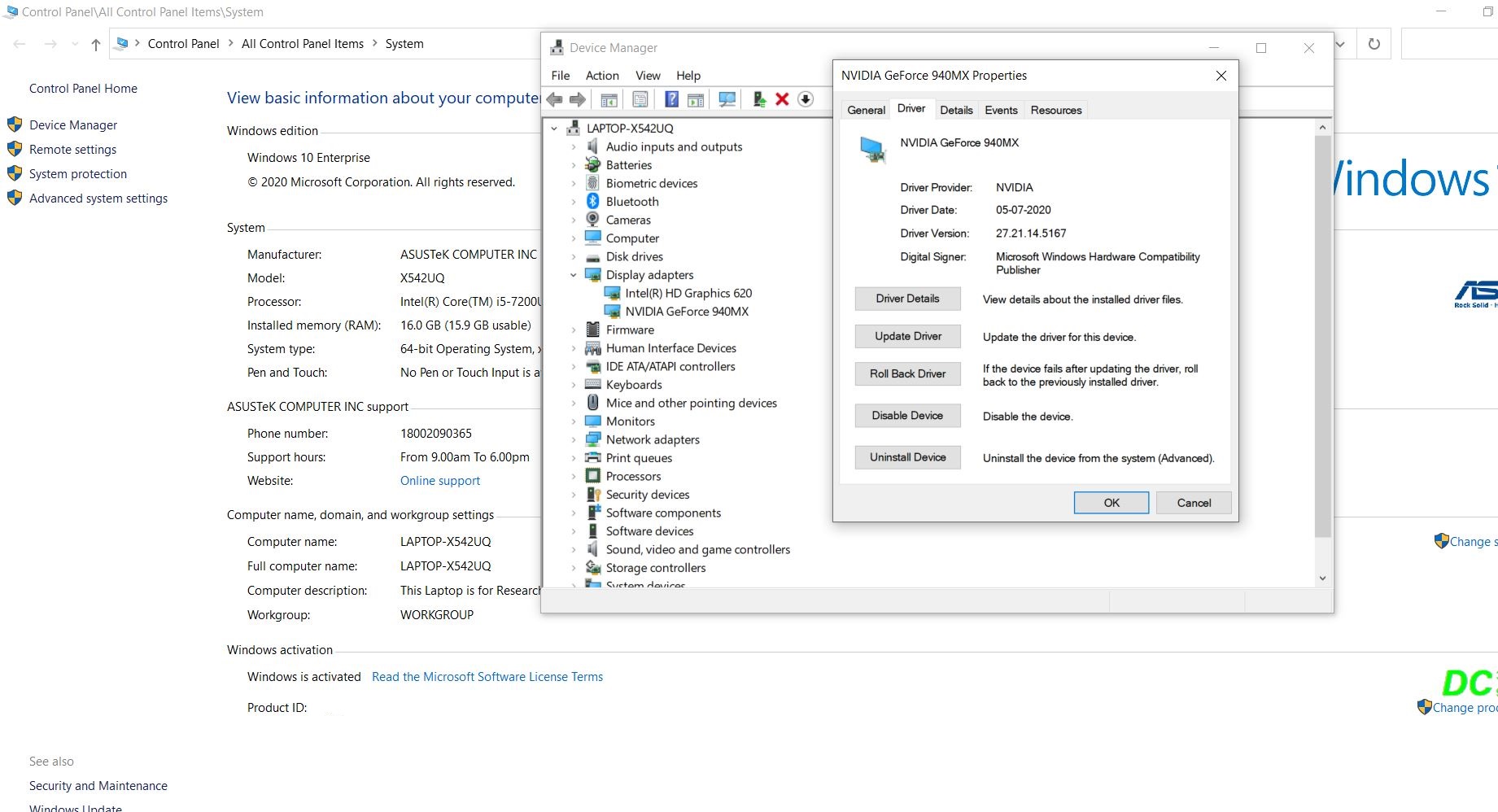Click the Processors chip icon
Image resolution: width=1498 pixels, height=812 pixels.
[x=593, y=476]
